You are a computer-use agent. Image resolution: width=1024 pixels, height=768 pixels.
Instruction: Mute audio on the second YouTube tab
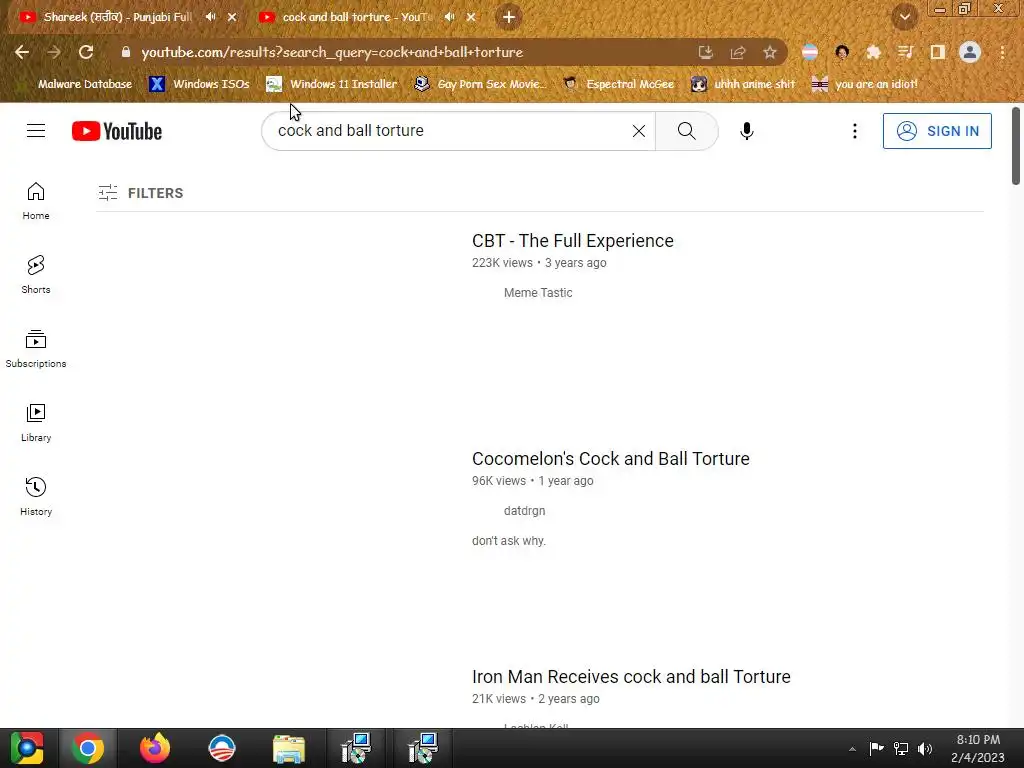point(449,17)
